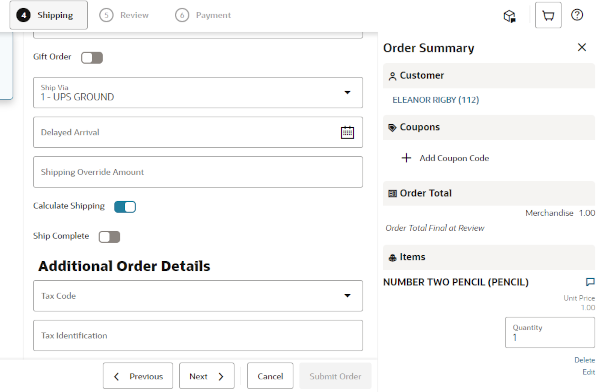600x392 pixels.
Task: Click the Items section icon
Action: (x=392, y=258)
